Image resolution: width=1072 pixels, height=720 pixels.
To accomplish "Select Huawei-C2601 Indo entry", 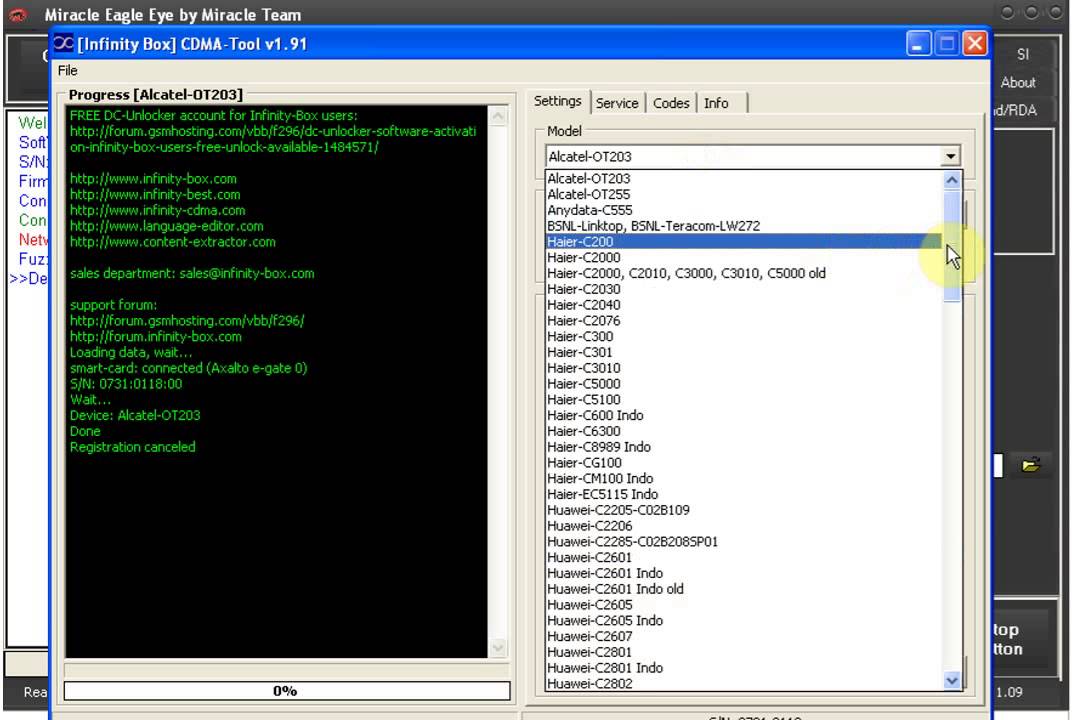I will coord(743,573).
